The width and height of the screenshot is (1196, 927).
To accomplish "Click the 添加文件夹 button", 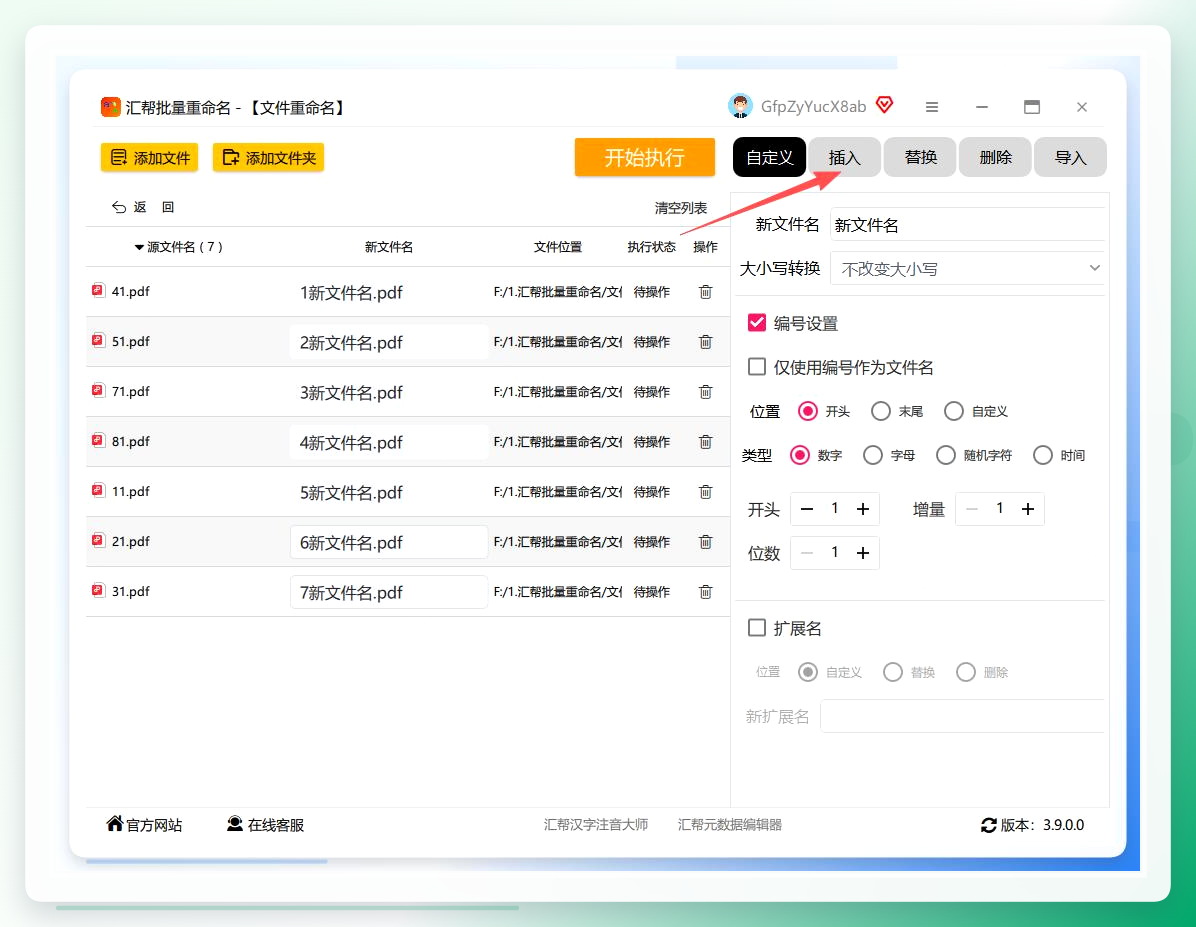I will click(268, 157).
